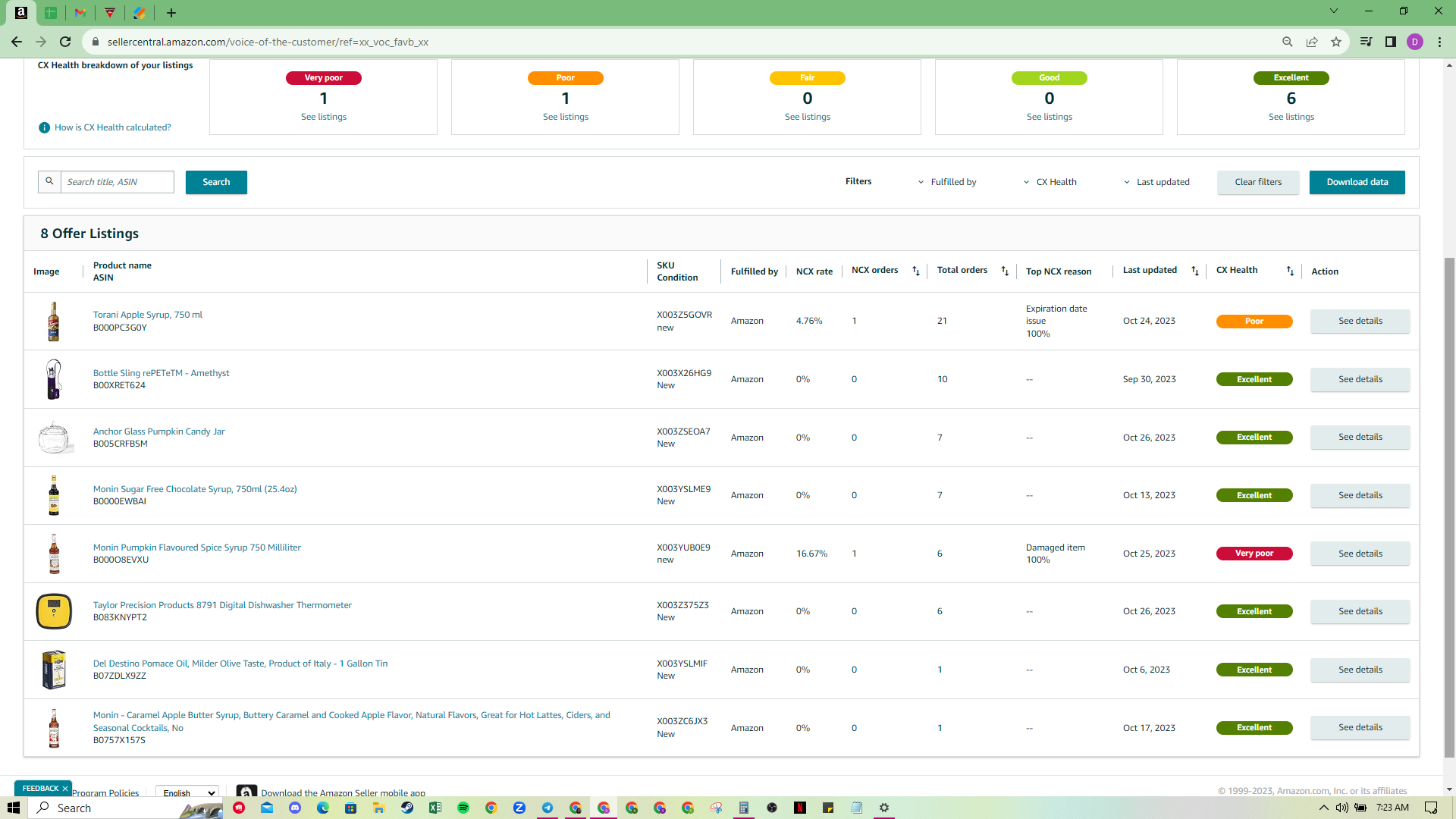Open Bottle Sling rePETeTM Amethyst link
Screen dimensions: 1456x819
click(161, 373)
